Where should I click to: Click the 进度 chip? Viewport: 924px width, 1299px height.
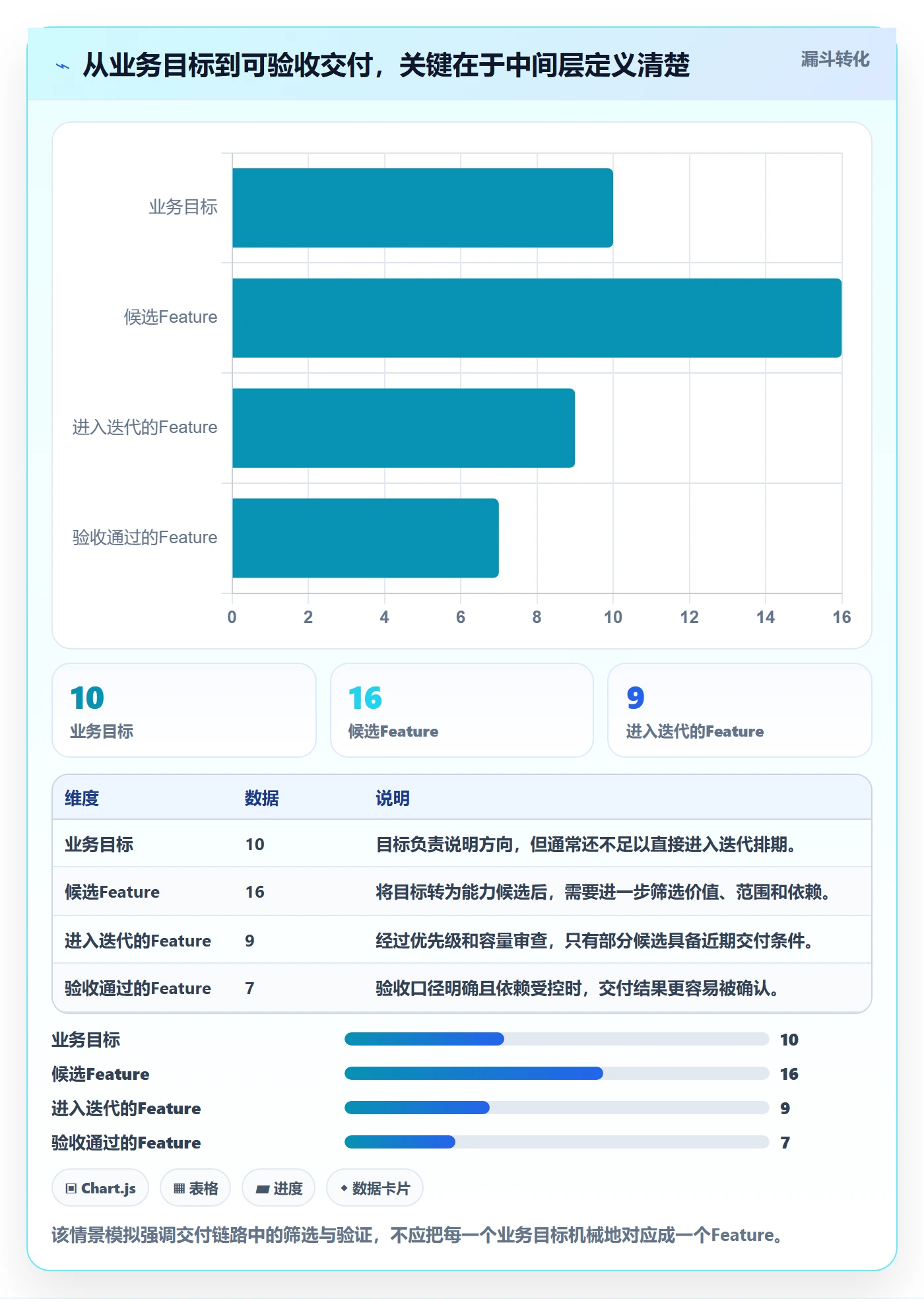pos(279,1188)
